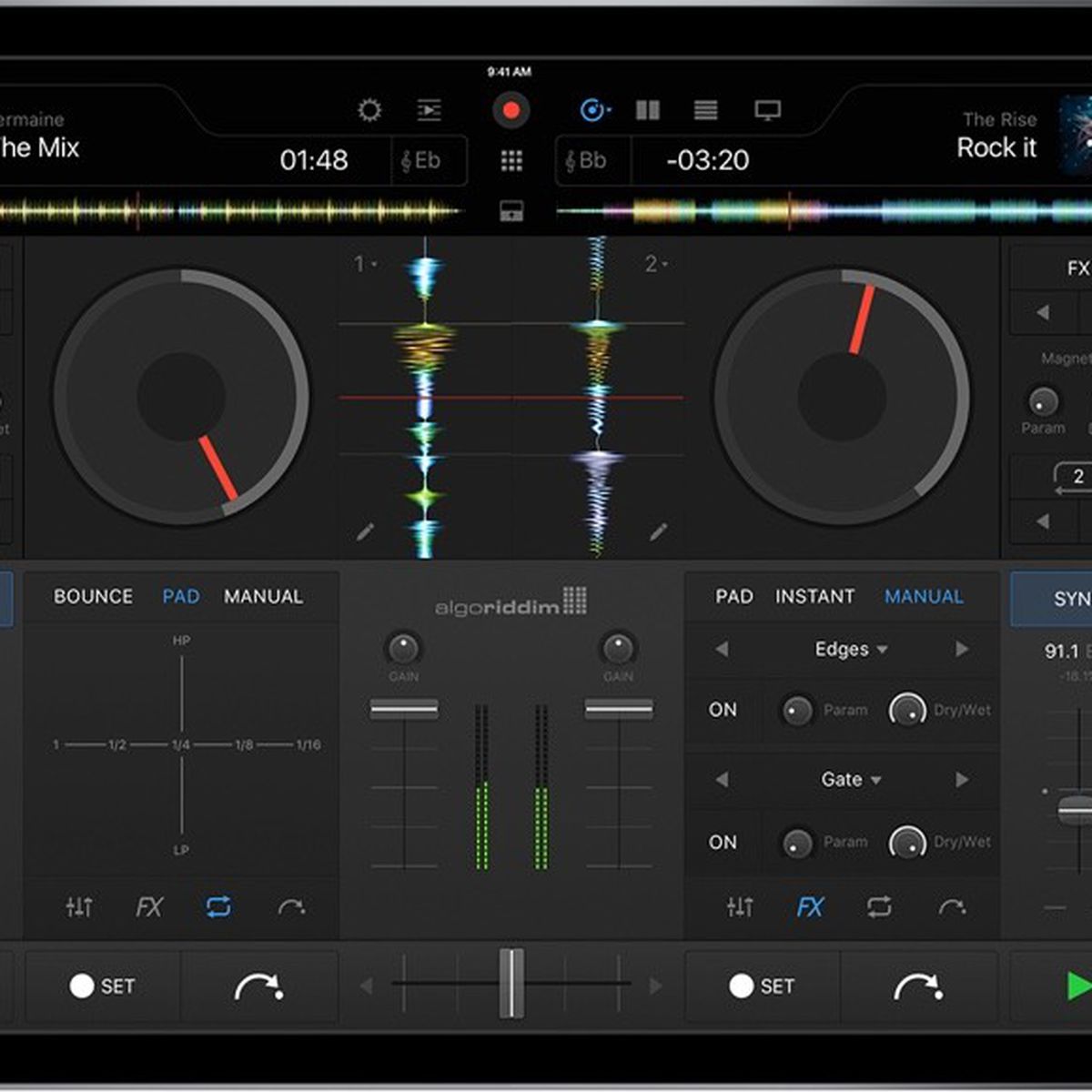The height and width of the screenshot is (1092, 1092).
Task: Toggle the Gate effect ON
Action: point(723,843)
